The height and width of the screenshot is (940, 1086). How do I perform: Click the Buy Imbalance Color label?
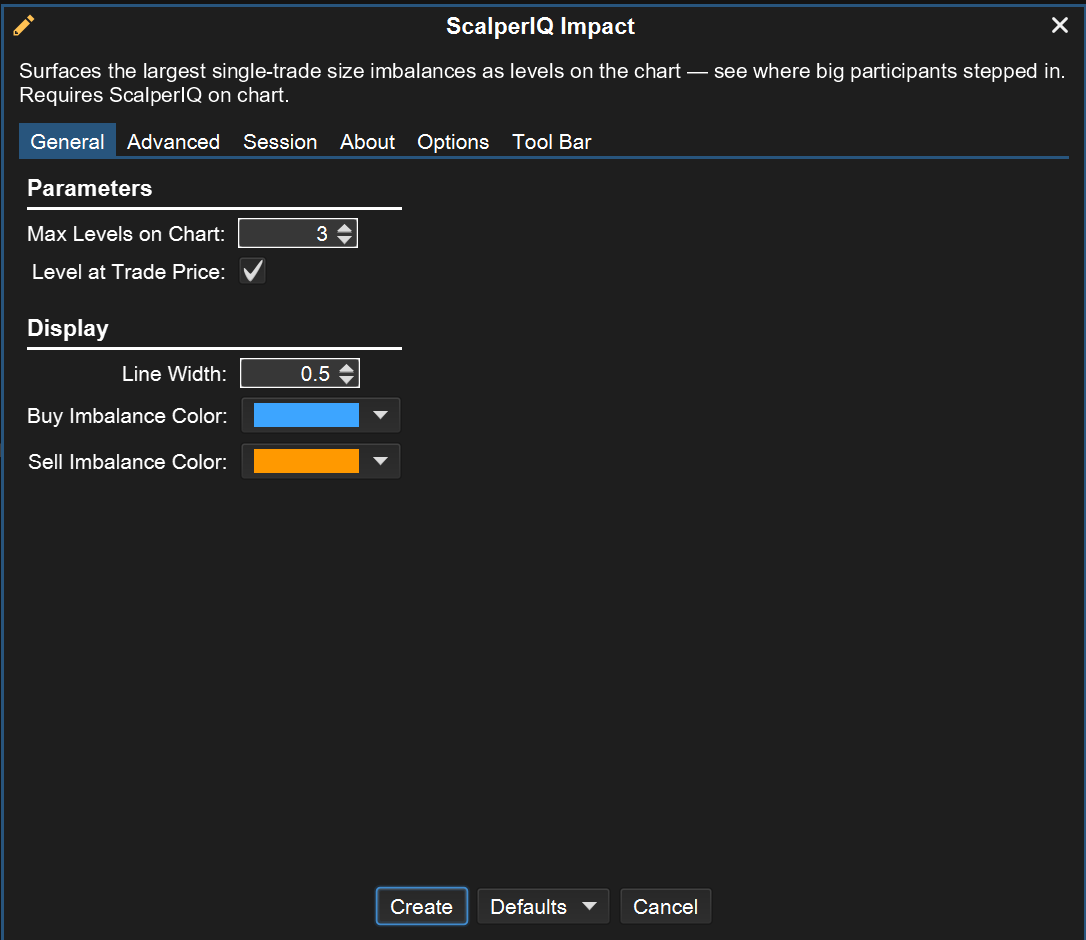click(x=127, y=416)
